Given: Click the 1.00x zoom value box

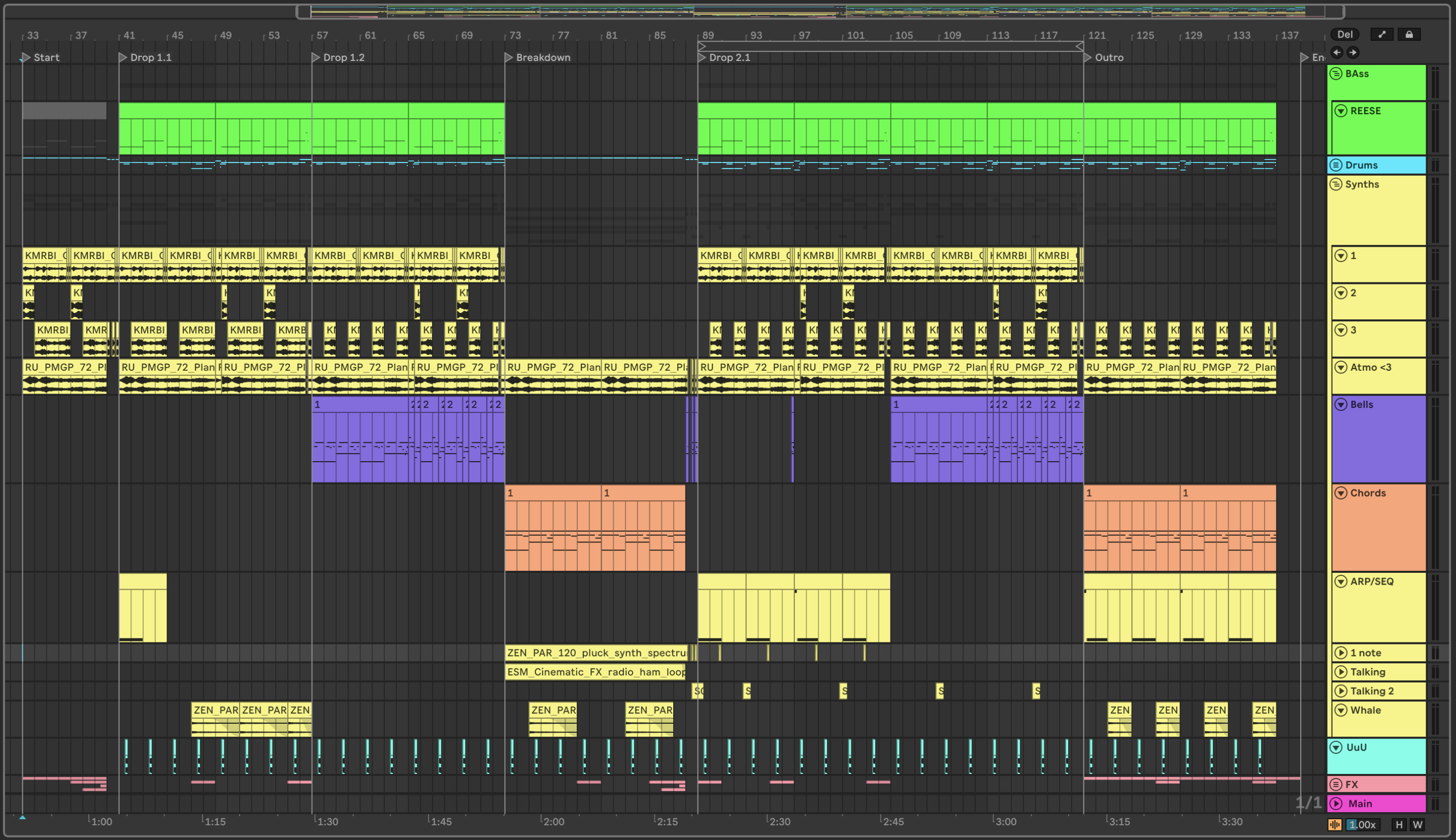Looking at the screenshot, I should [1363, 824].
